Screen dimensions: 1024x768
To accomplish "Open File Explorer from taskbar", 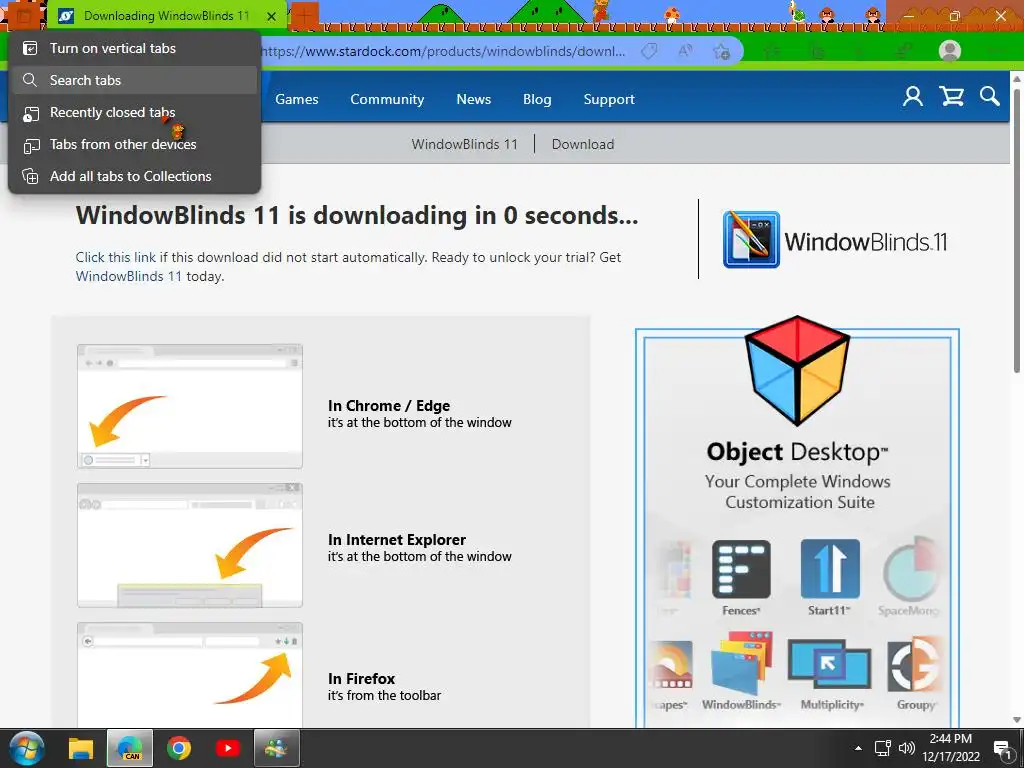I will click(81, 748).
